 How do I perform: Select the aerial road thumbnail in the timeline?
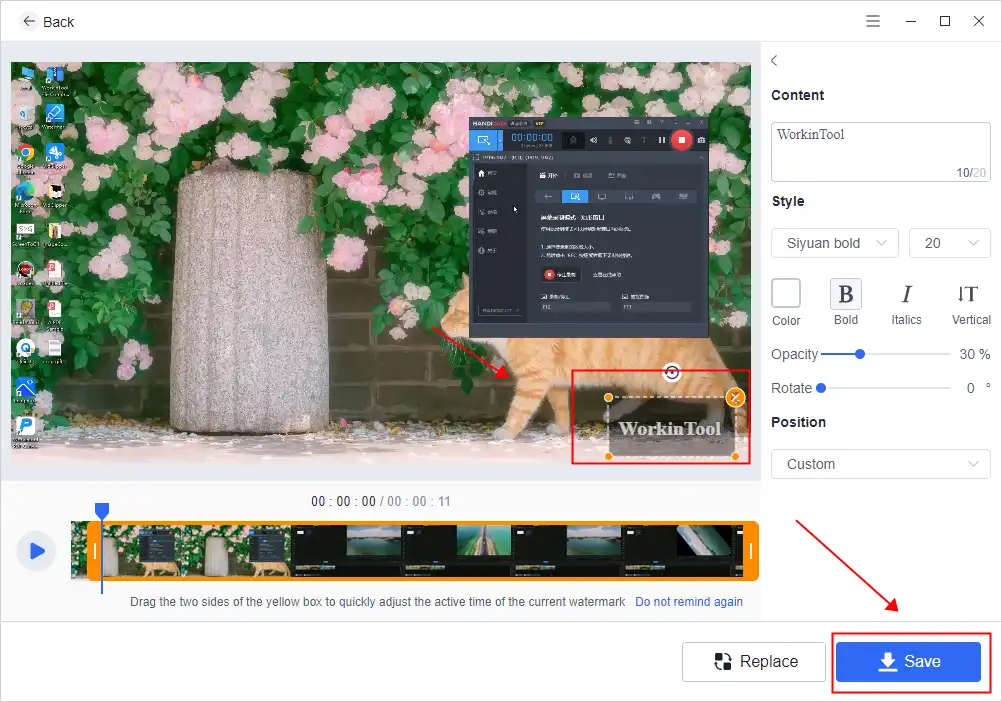(x=484, y=540)
